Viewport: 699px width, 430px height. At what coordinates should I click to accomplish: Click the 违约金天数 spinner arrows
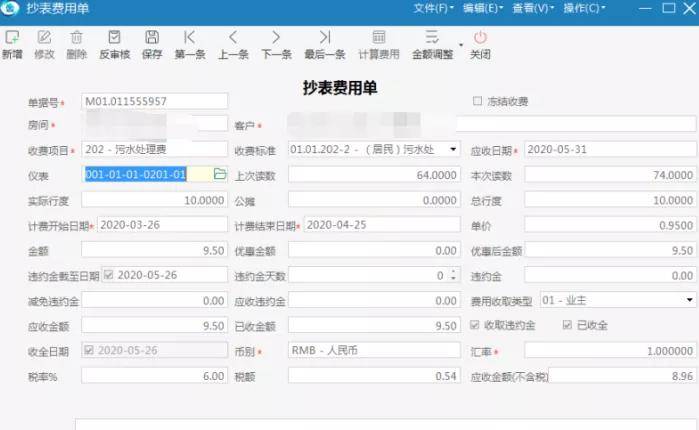[453, 275]
